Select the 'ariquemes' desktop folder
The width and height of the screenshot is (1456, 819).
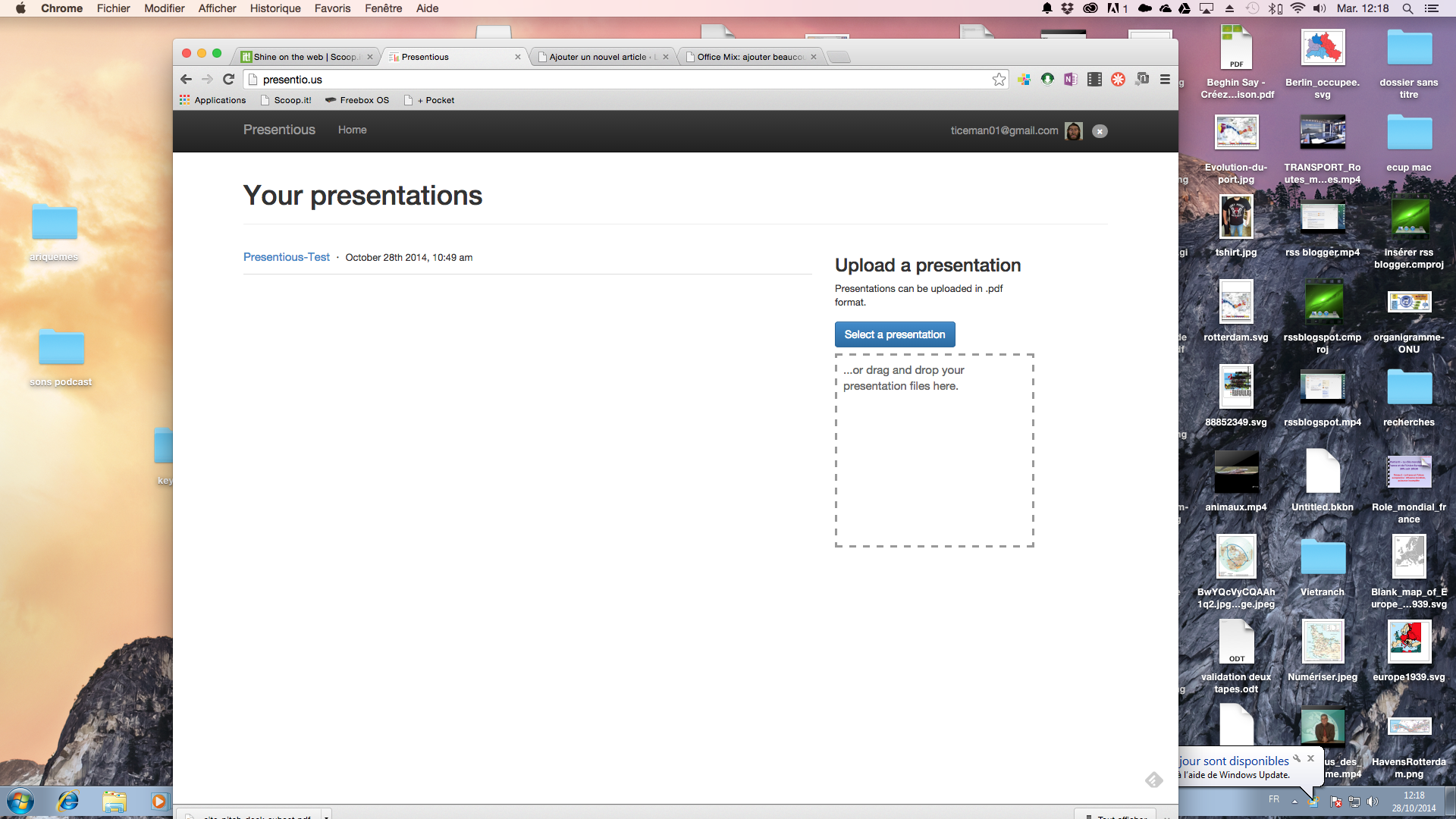[x=54, y=232]
